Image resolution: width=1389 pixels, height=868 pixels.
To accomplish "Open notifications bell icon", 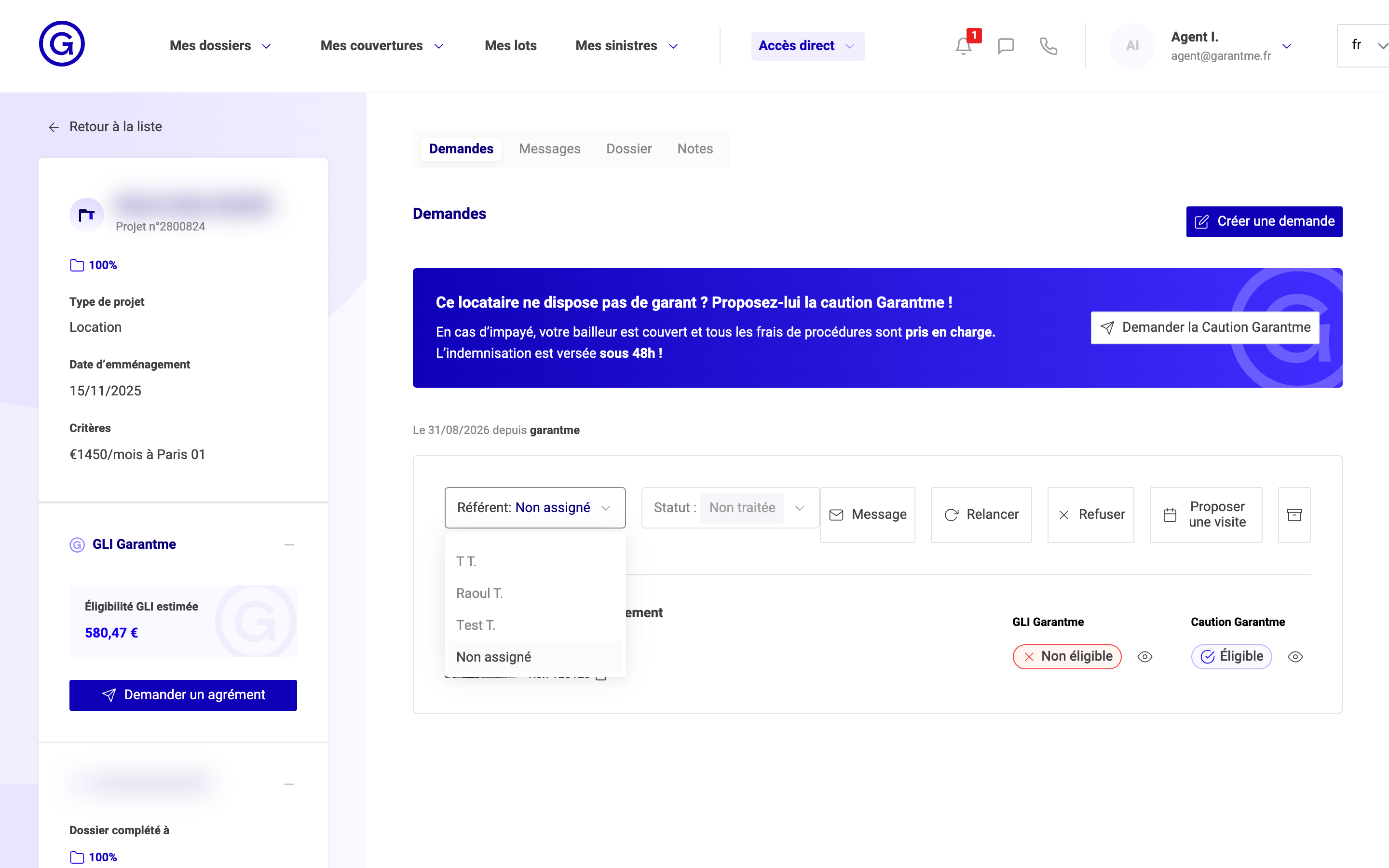I will pyautogui.click(x=964, y=46).
